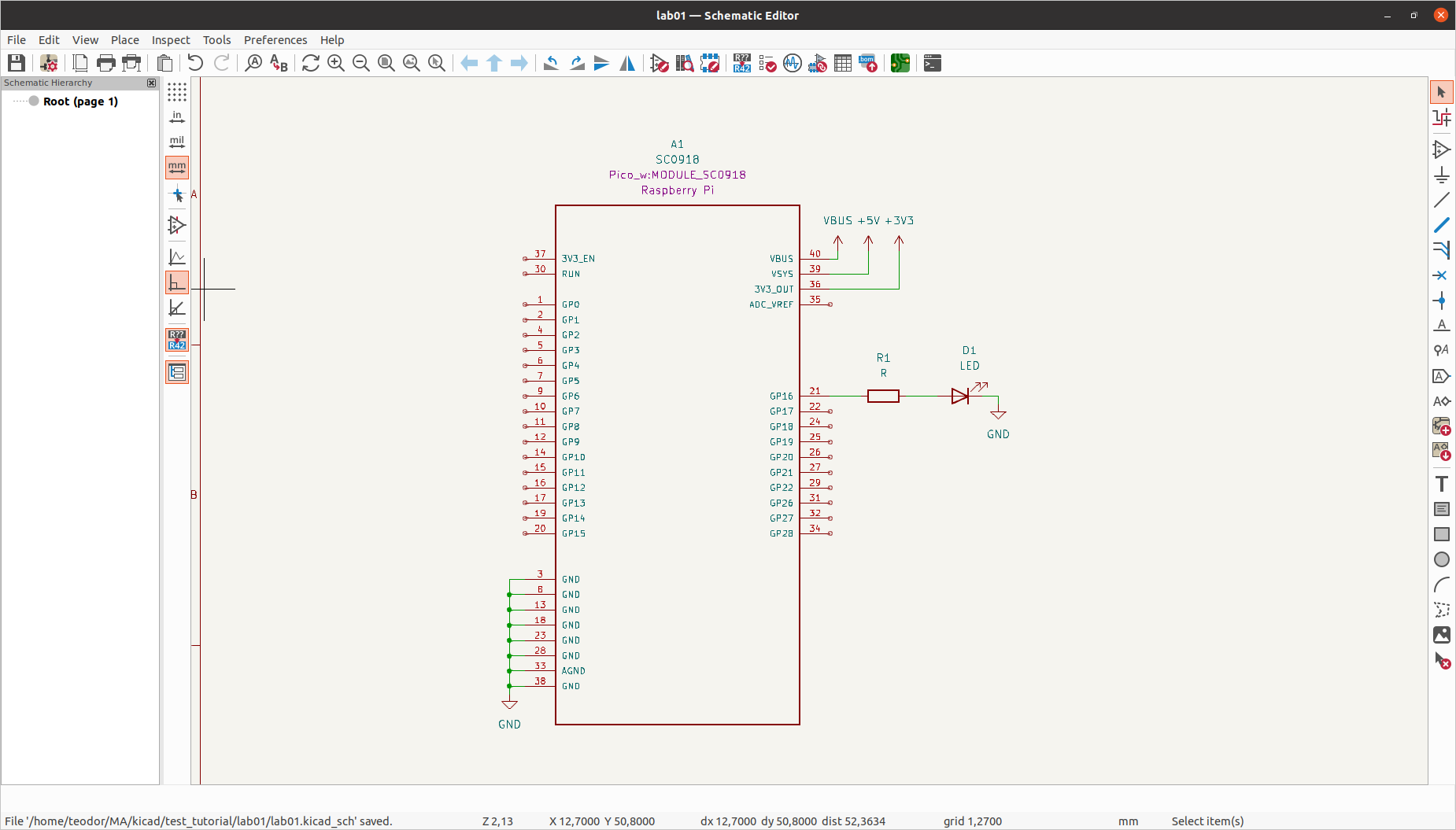Select the Add Power Symbol tool
The width and height of the screenshot is (1456, 830).
click(x=1442, y=175)
